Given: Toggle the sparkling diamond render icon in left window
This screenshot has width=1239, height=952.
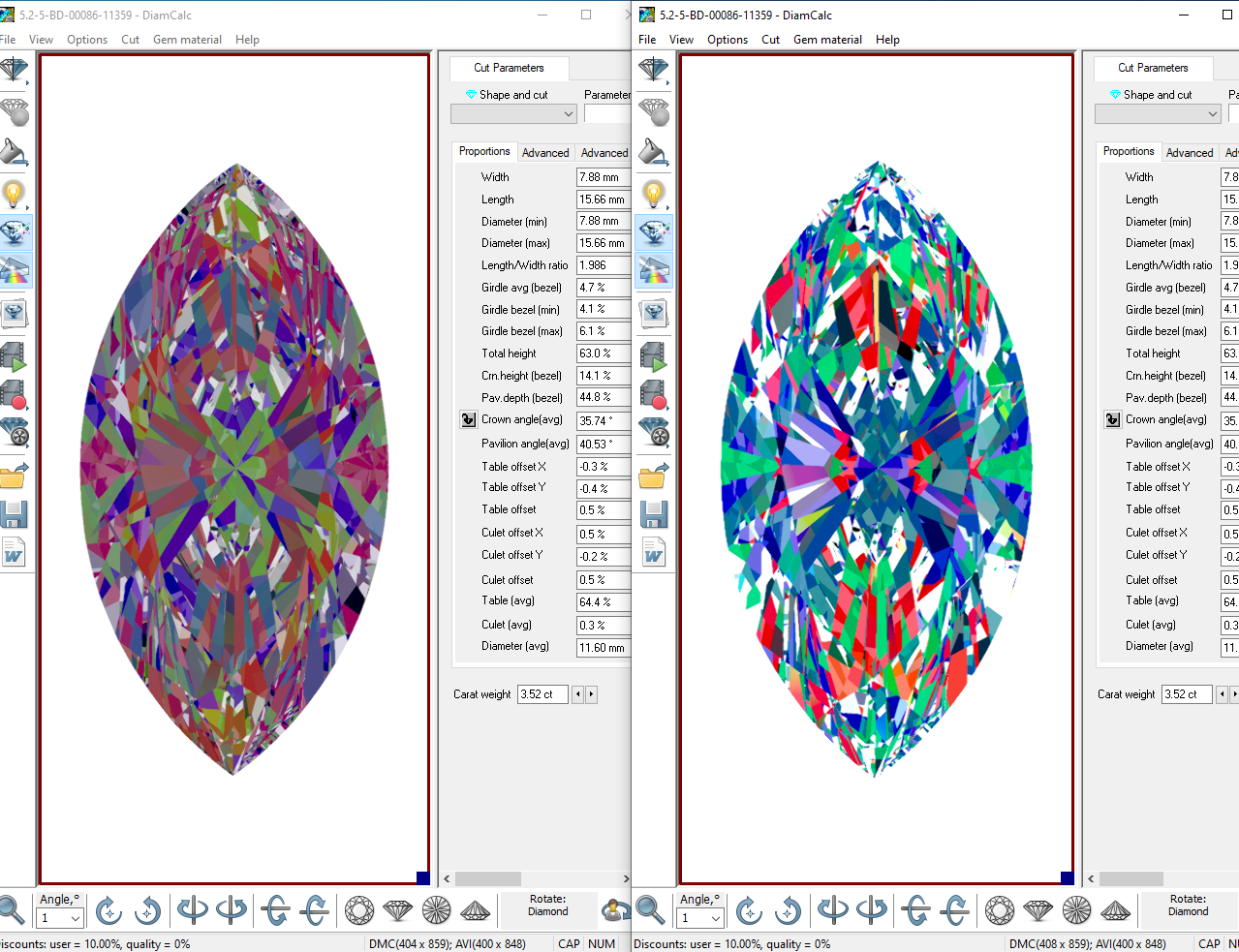Looking at the screenshot, I should click(15, 232).
